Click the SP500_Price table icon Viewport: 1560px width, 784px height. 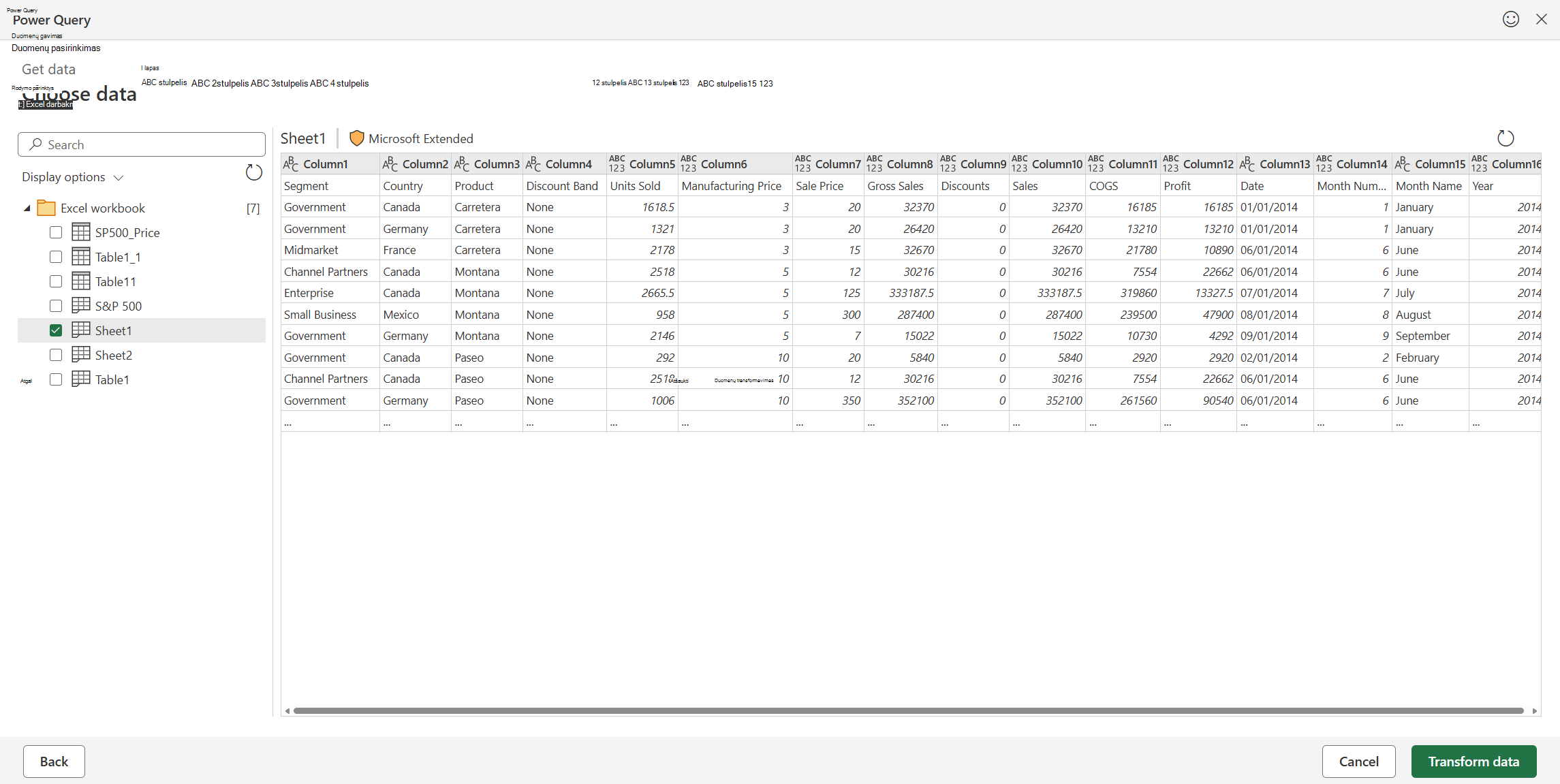pyautogui.click(x=81, y=232)
